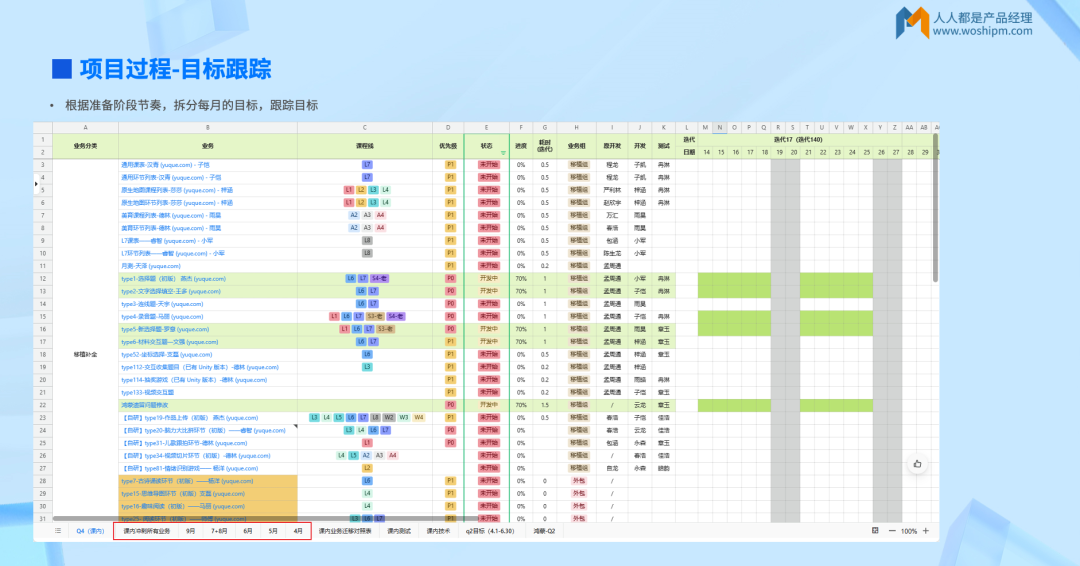Open the 100% zoom level dropdown
1080x566 pixels.
(x=909, y=531)
